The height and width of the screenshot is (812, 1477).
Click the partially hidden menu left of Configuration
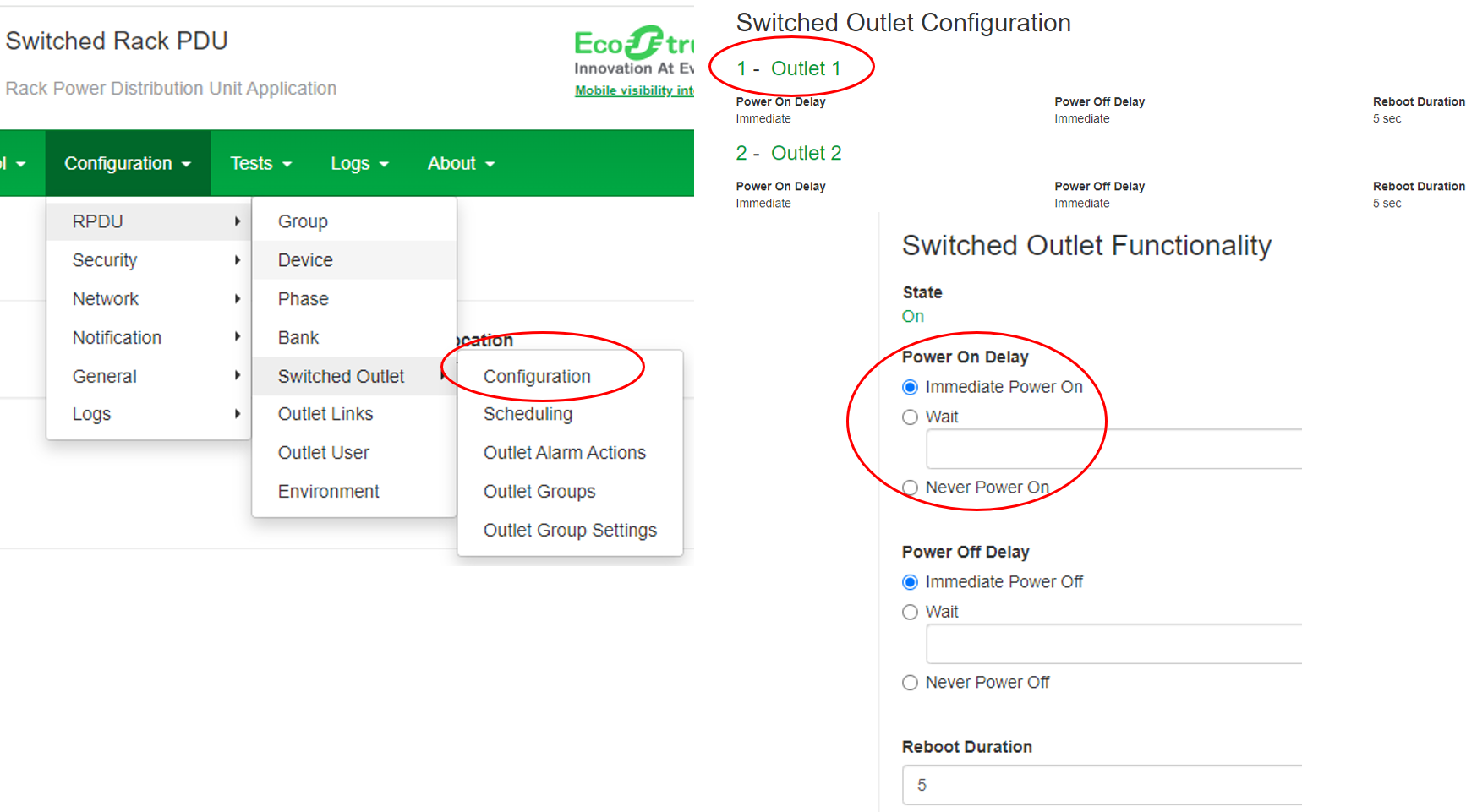coord(15,163)
